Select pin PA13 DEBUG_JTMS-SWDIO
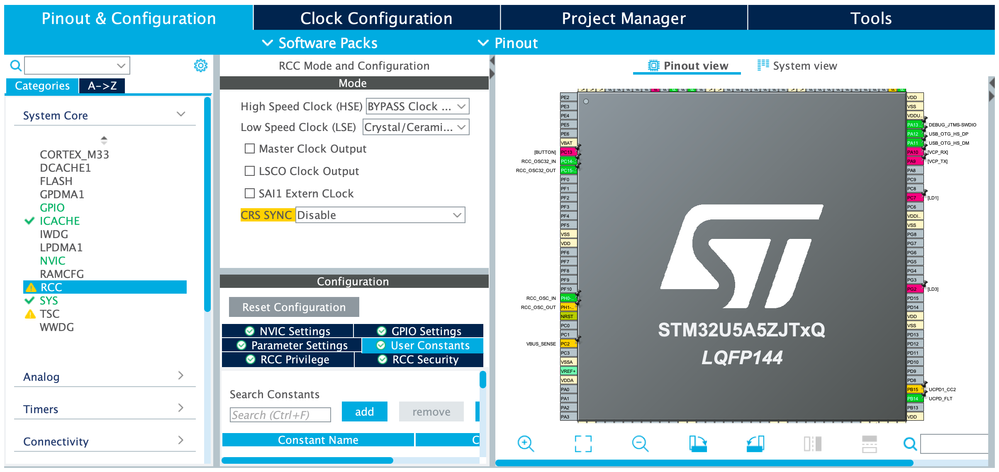The image size is (999, 472). 914,125
